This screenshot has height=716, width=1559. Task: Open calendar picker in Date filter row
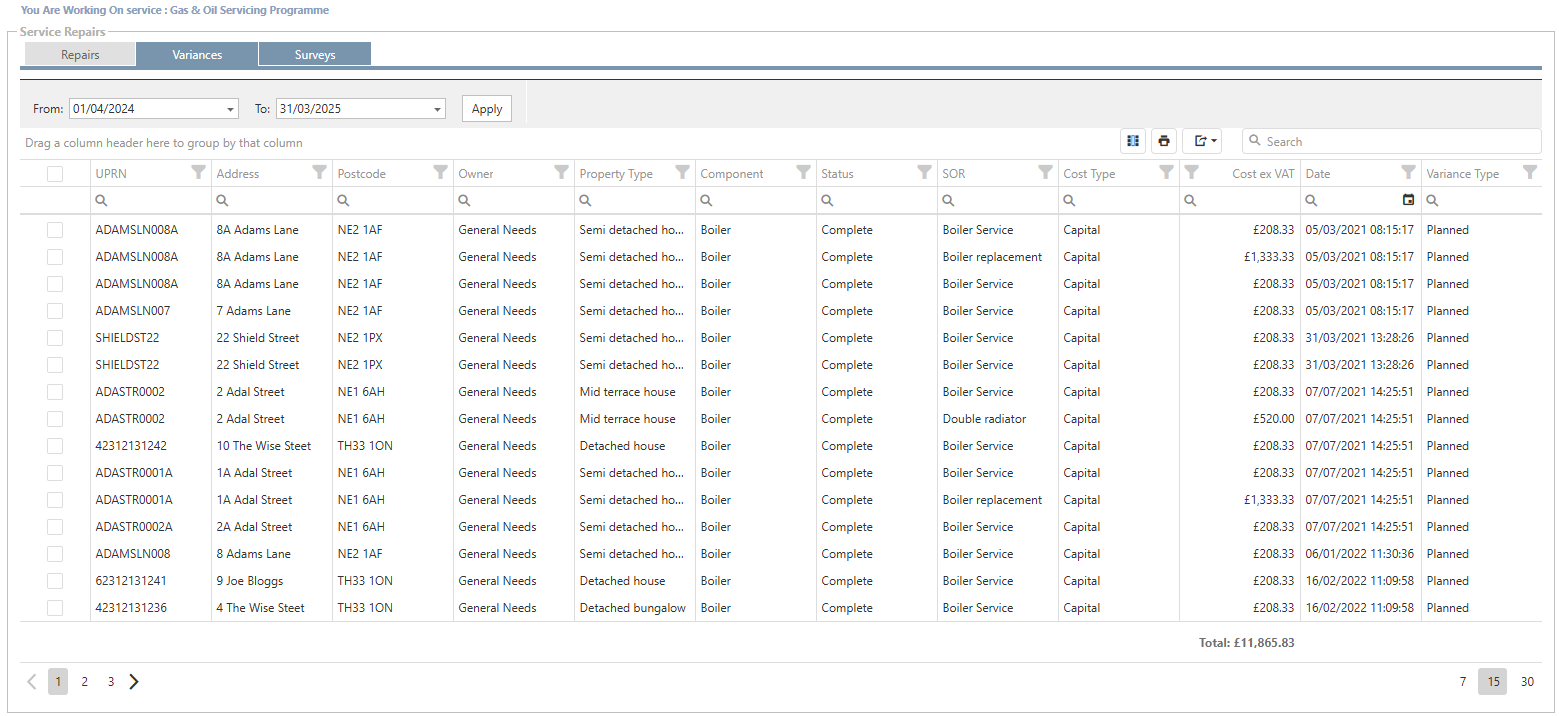[1408, 200]
